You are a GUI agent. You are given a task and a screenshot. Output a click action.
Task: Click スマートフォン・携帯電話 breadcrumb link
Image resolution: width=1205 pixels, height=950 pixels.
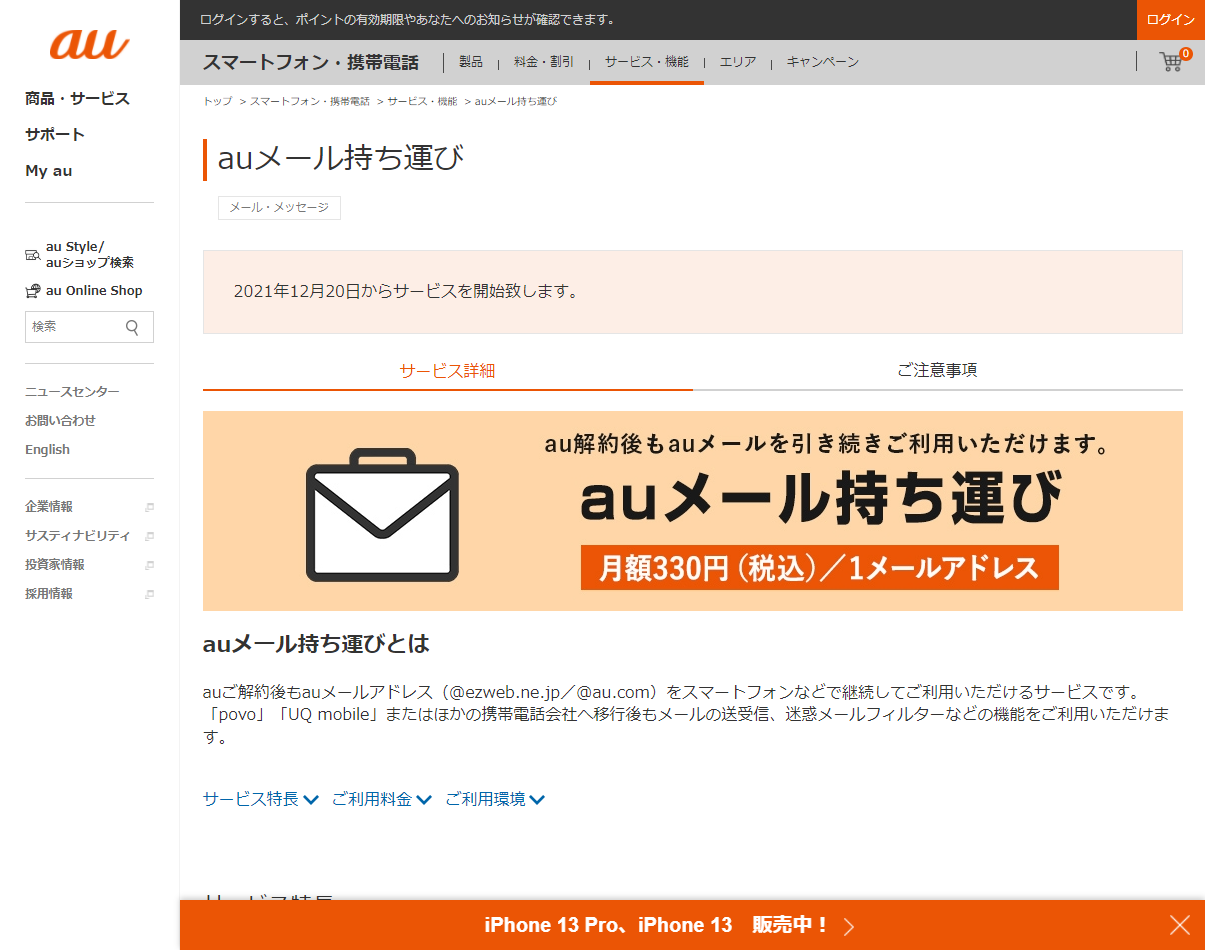[310, 102]
